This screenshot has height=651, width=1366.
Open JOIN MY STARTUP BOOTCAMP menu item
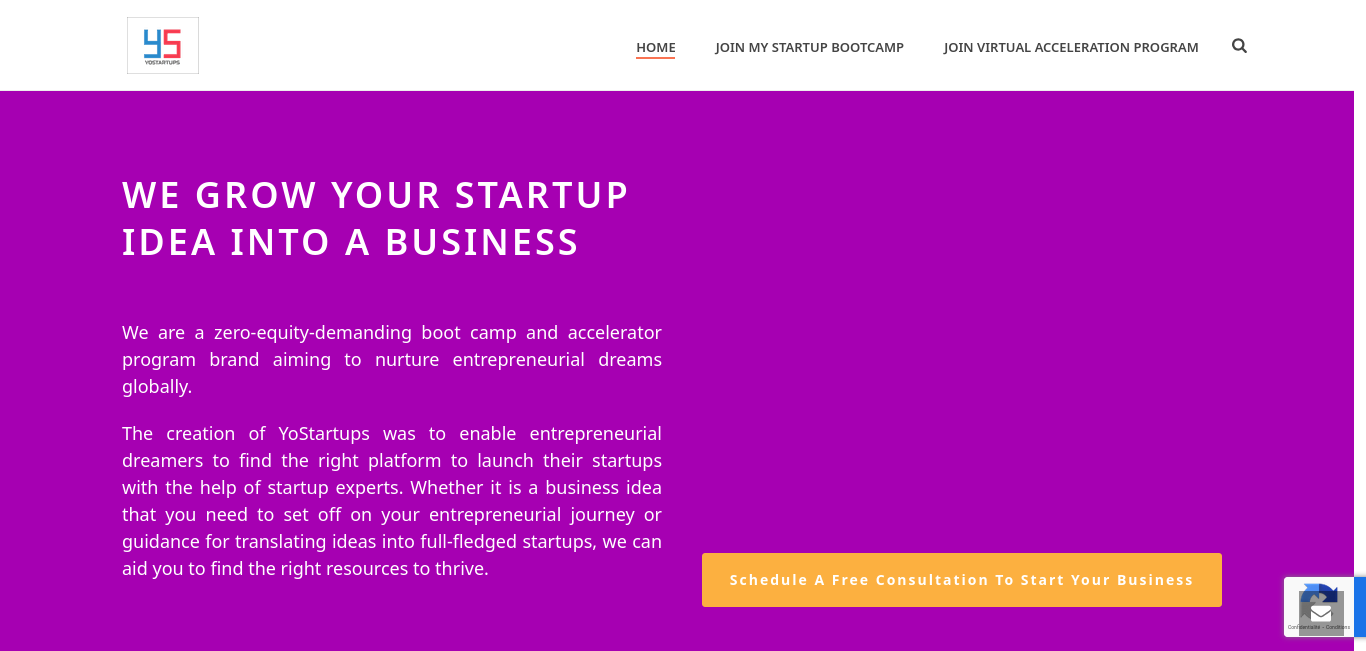[x=809, y=47]
